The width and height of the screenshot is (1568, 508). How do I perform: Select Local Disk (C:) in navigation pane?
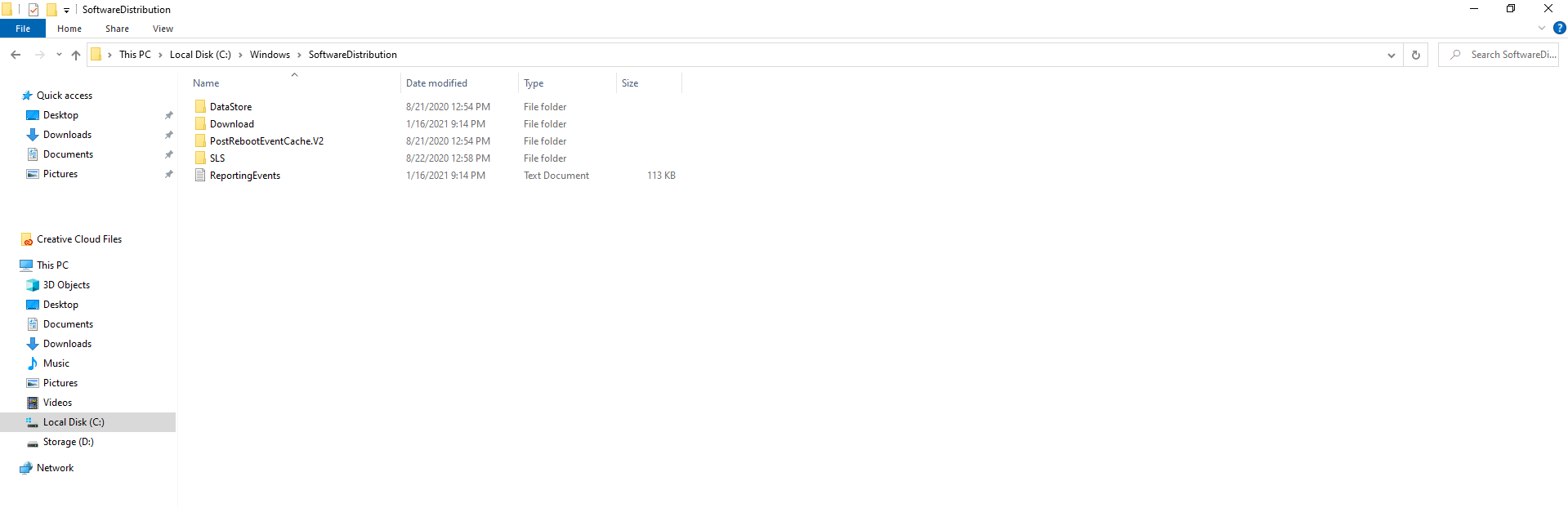[88, 422]
